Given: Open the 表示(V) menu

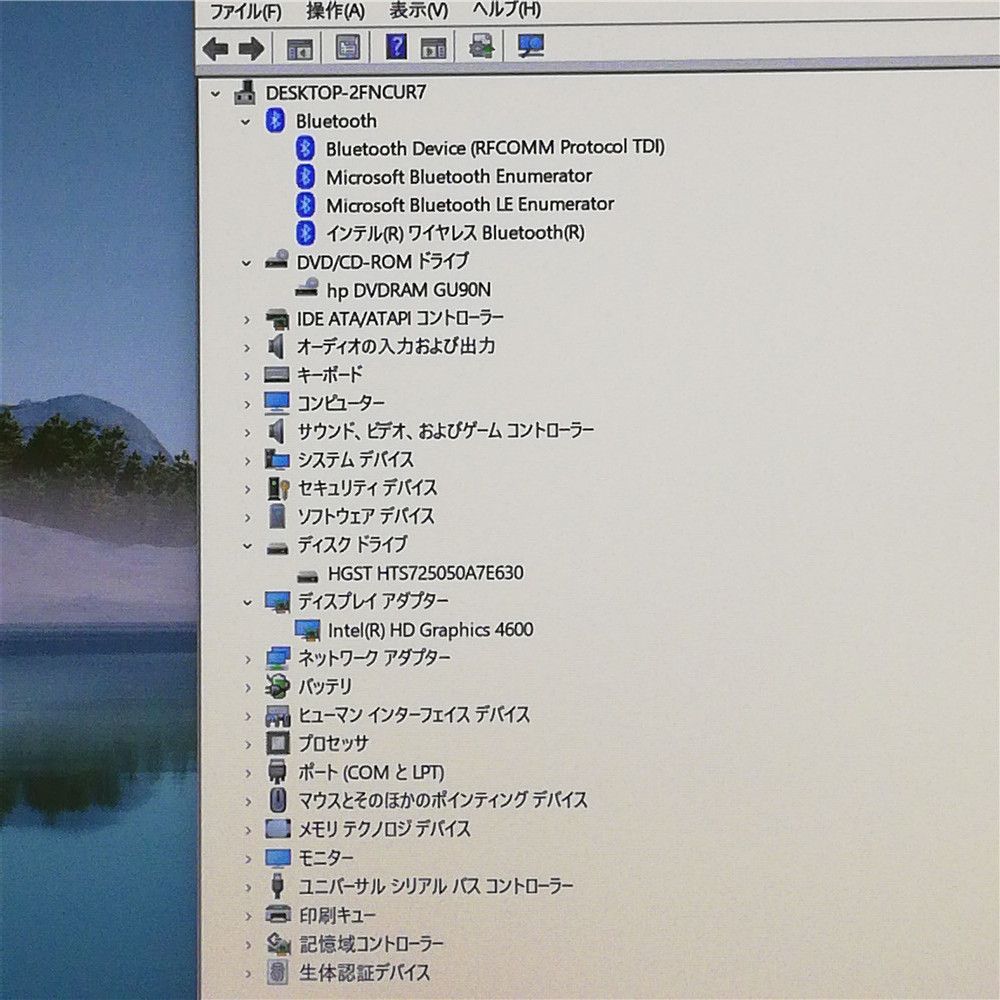Looking at the screenshot, I should 418,10.
